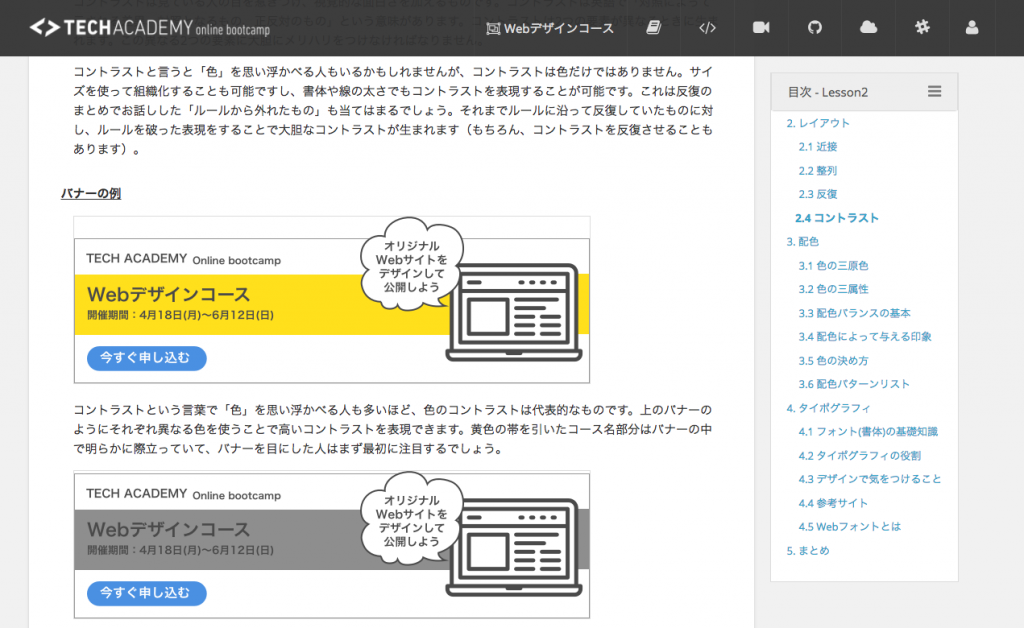Click the textbook icon in navbar
1024x628 pixels.
coord(654,27)
